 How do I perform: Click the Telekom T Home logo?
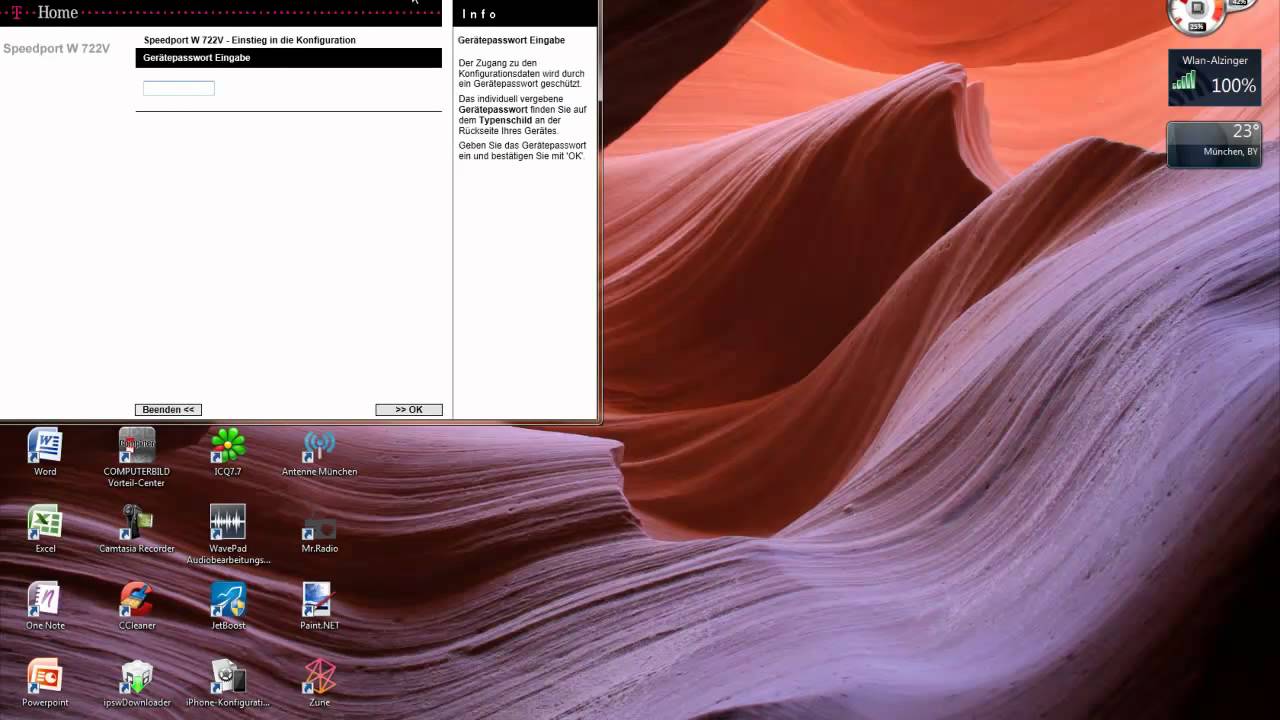pyautogui.click(x=44, y=12)
